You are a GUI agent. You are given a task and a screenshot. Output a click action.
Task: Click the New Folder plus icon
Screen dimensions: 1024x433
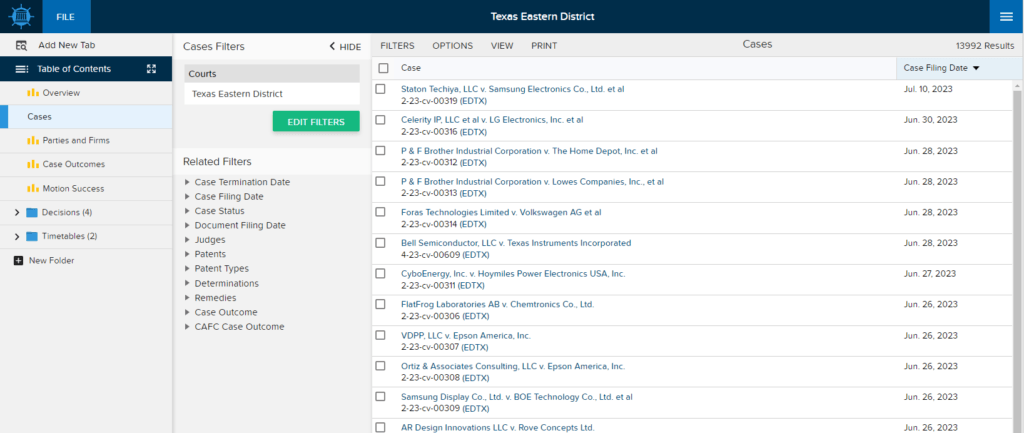coord(18,261)
